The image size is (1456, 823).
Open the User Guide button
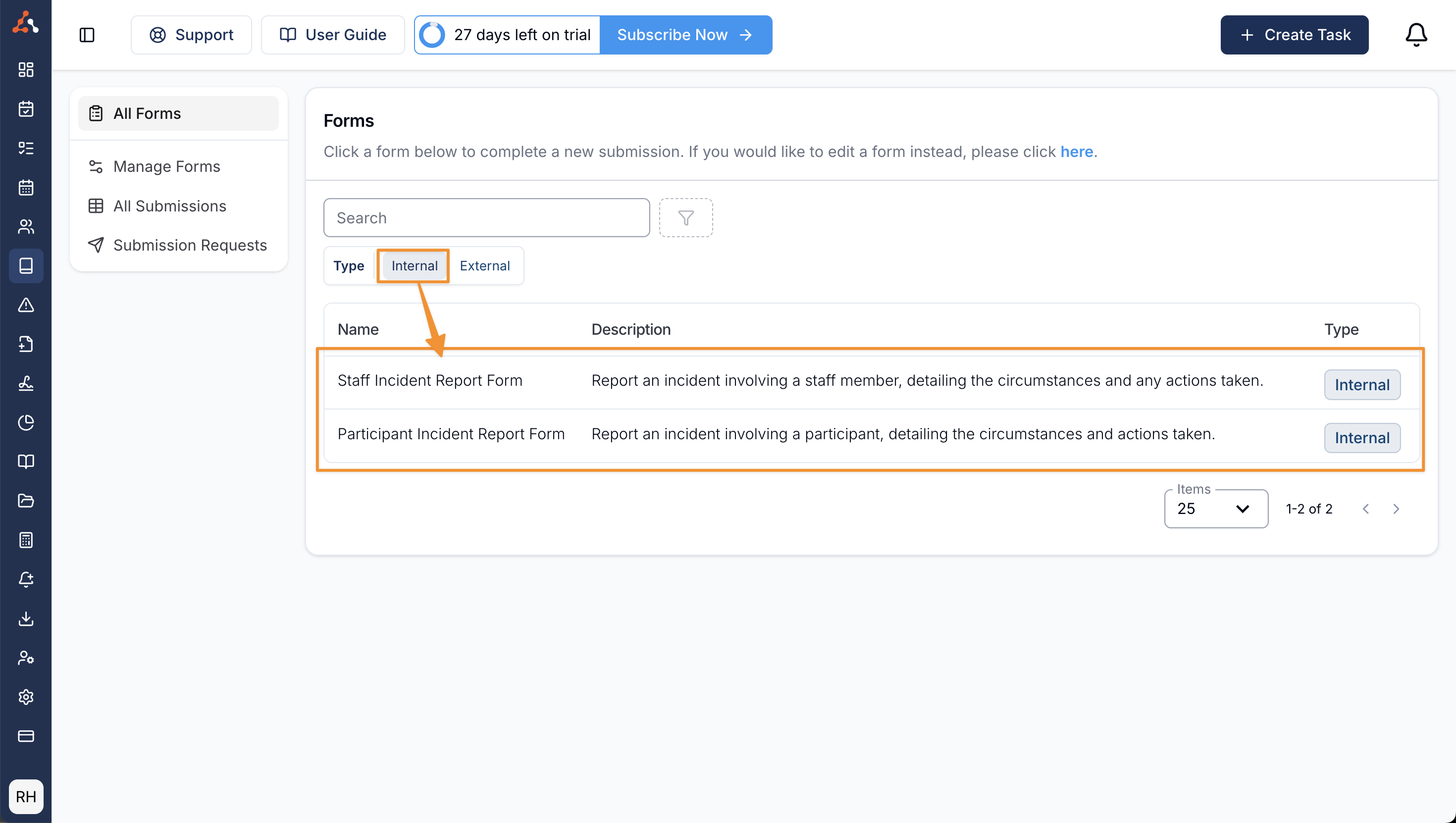point(333,35)
